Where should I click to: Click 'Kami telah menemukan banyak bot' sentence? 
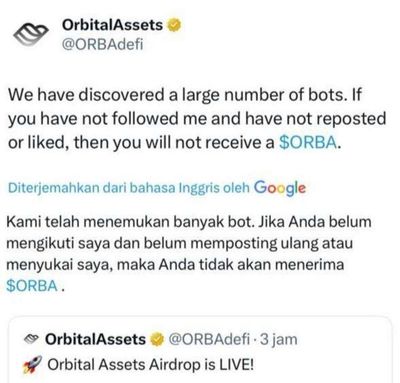pos(129,222)
